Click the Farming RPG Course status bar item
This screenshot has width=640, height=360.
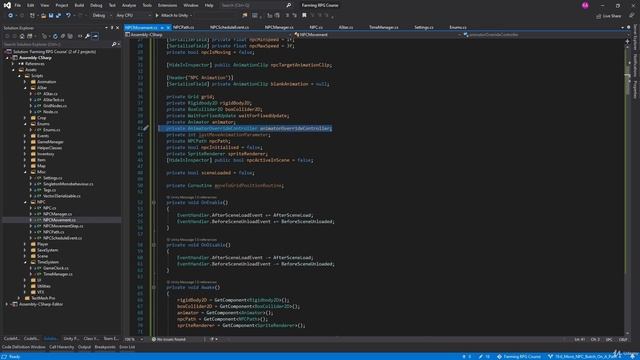click(519, 357)
